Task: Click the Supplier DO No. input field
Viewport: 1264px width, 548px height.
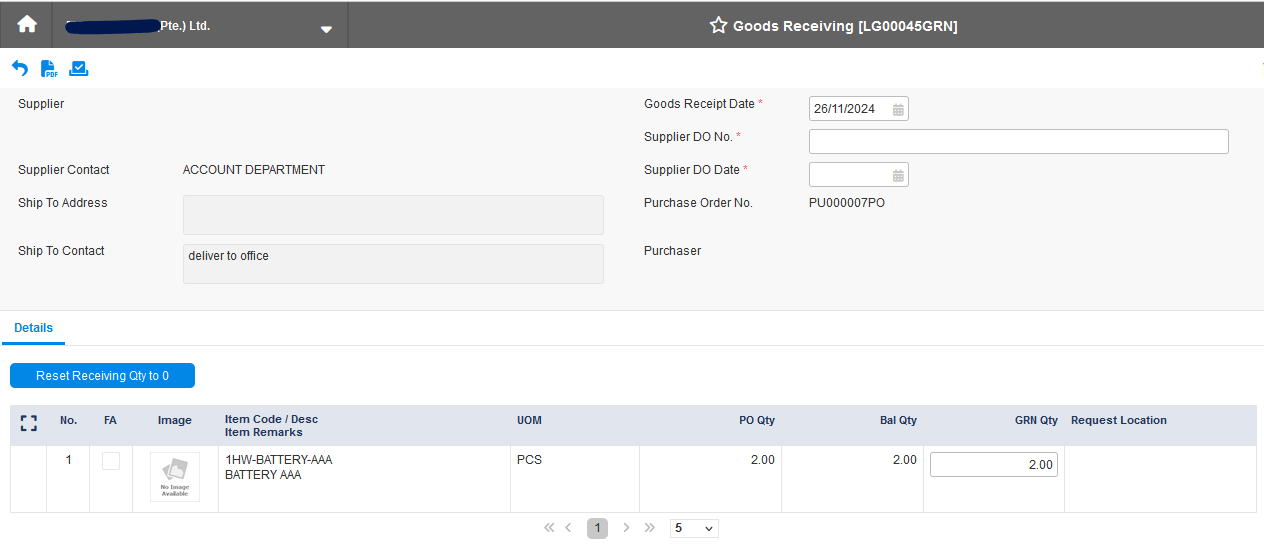Action: point(1018,141)
